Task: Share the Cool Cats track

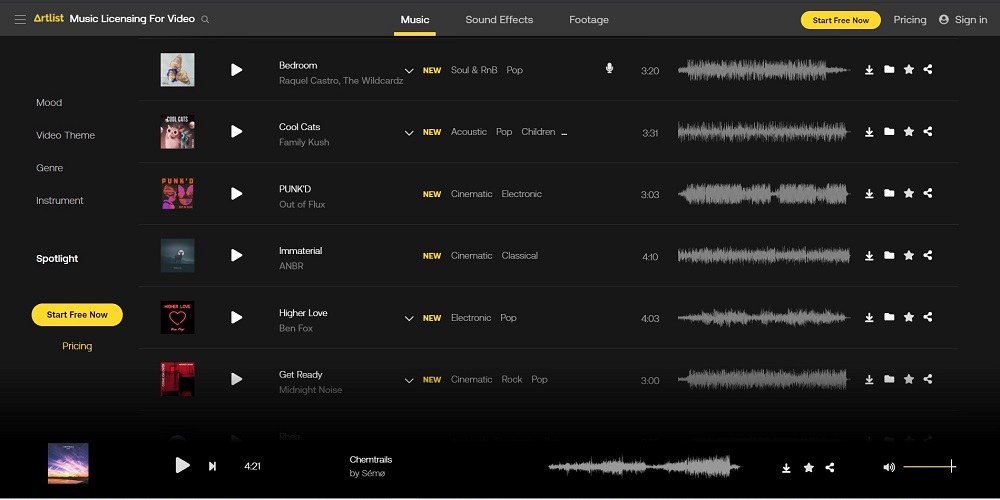Action: click(x=928, y=131)
